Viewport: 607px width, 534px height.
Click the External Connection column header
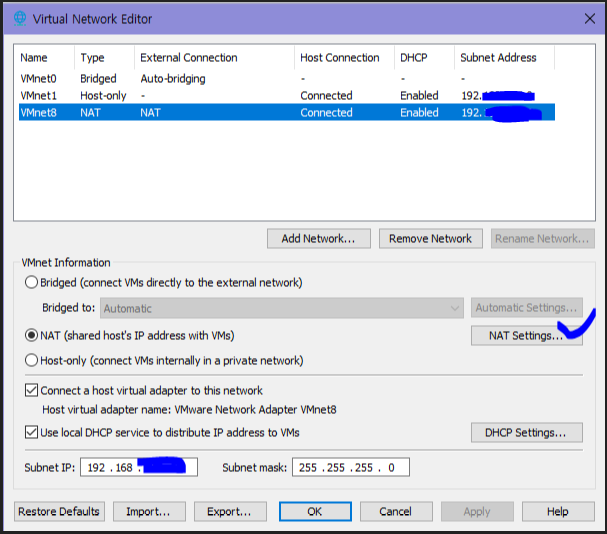click(214, 58)
